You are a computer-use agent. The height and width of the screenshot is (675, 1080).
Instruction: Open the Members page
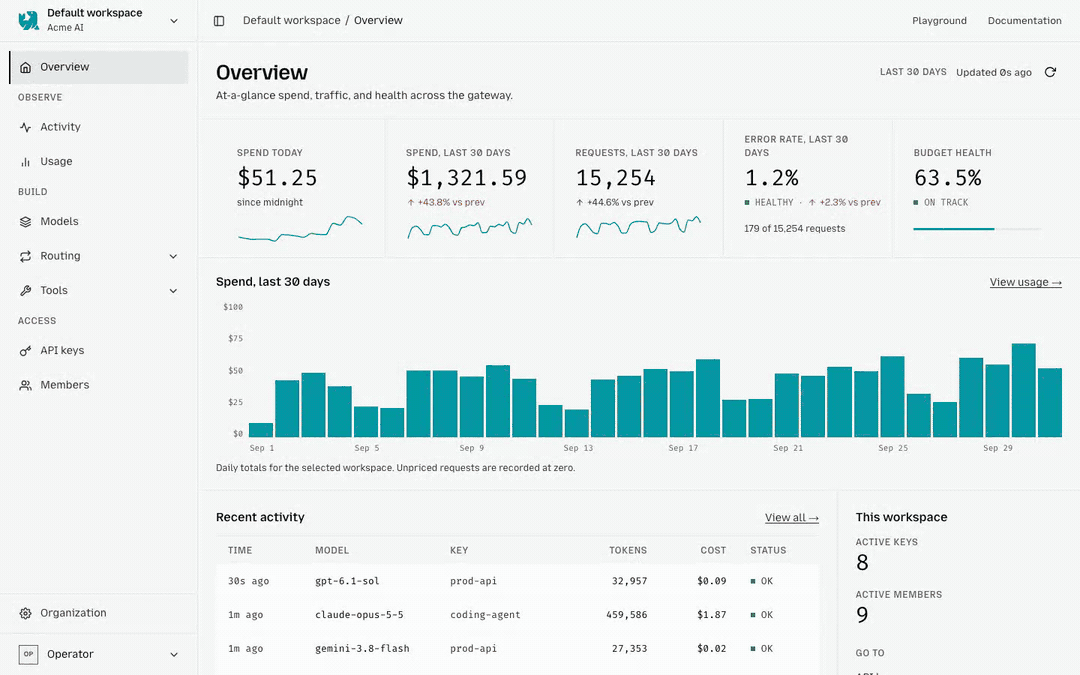point(98,385)
